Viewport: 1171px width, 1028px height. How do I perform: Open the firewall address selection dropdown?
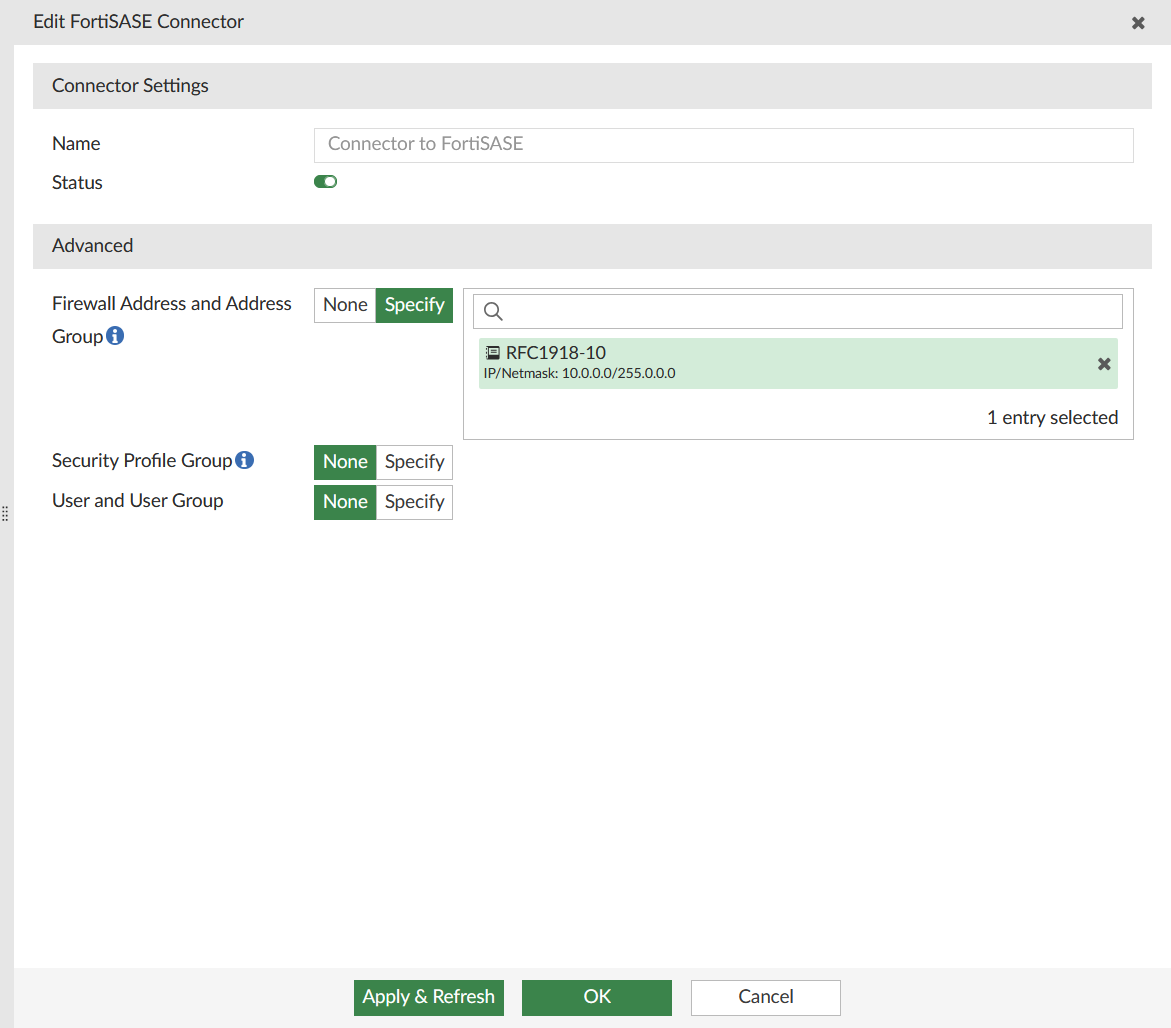(x=797, y=311)
